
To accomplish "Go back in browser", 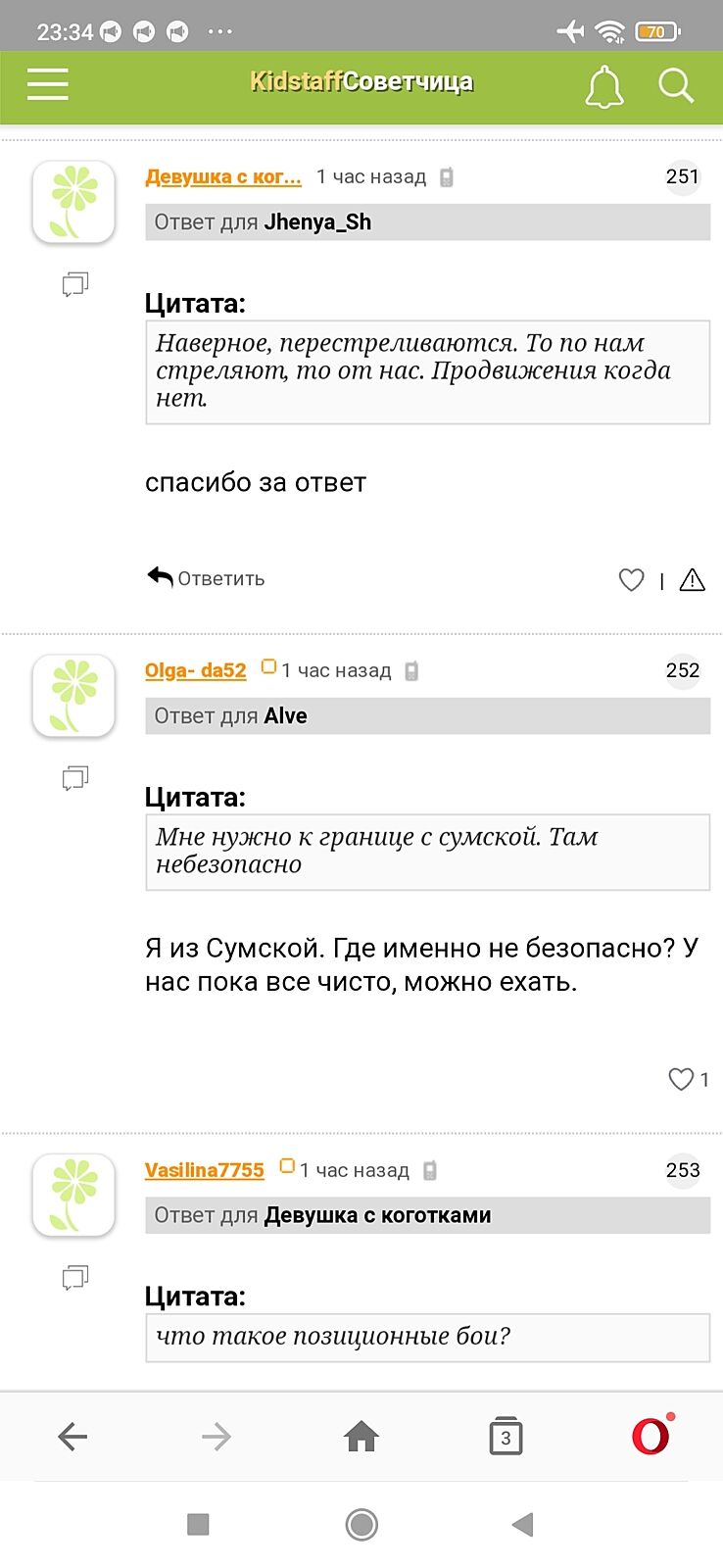I will coord(72,1437).
